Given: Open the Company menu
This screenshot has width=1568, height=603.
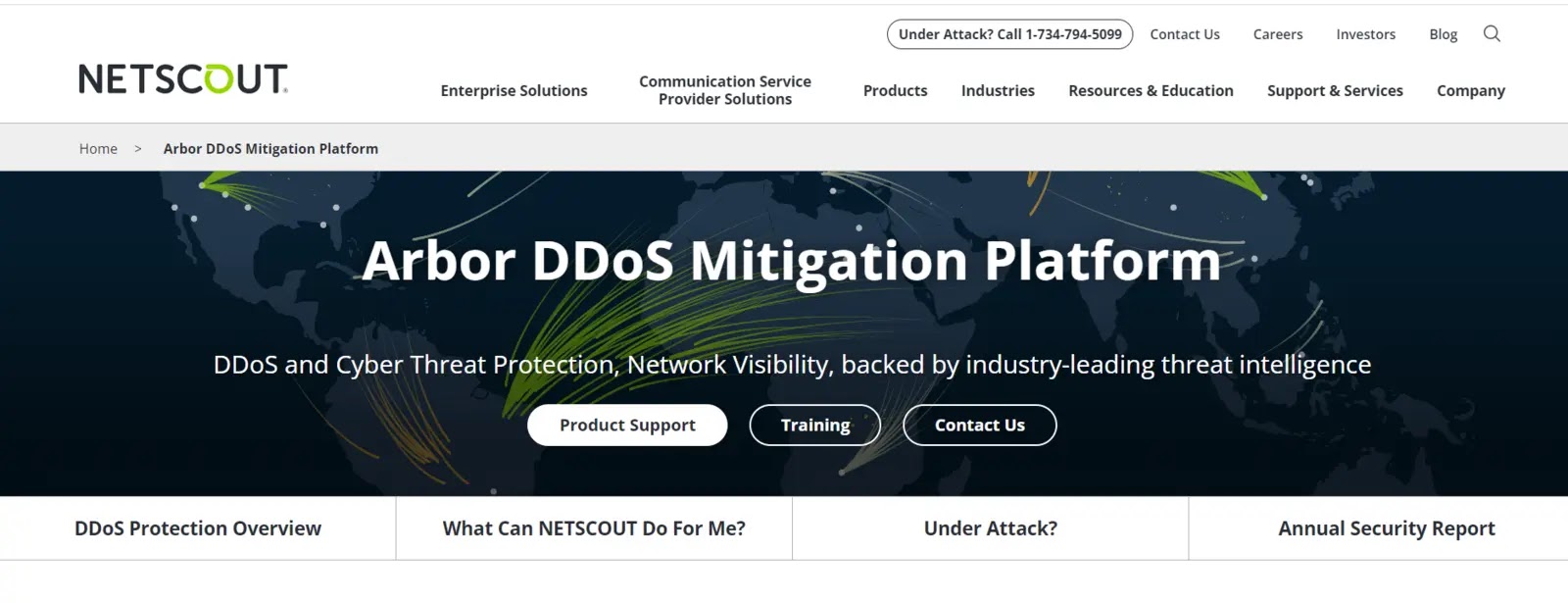Looking at the screenshot, I should (1470, 90).
